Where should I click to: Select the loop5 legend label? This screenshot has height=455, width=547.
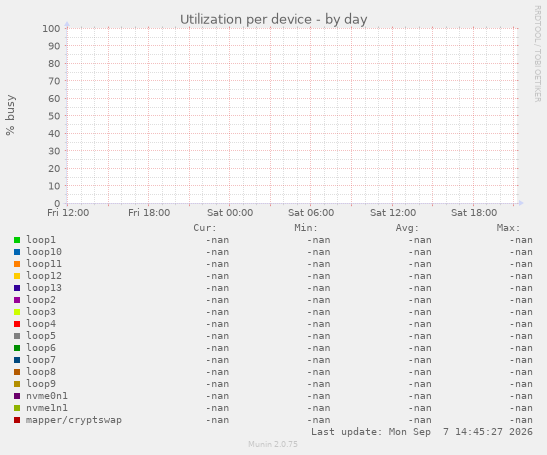click(x=41, y=336)
